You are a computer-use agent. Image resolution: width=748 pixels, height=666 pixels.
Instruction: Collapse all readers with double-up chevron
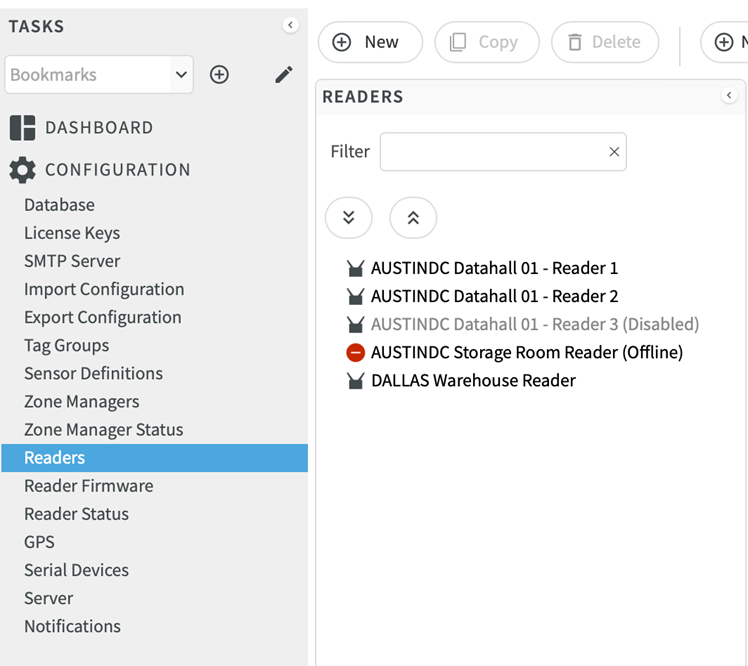(413, 218)
